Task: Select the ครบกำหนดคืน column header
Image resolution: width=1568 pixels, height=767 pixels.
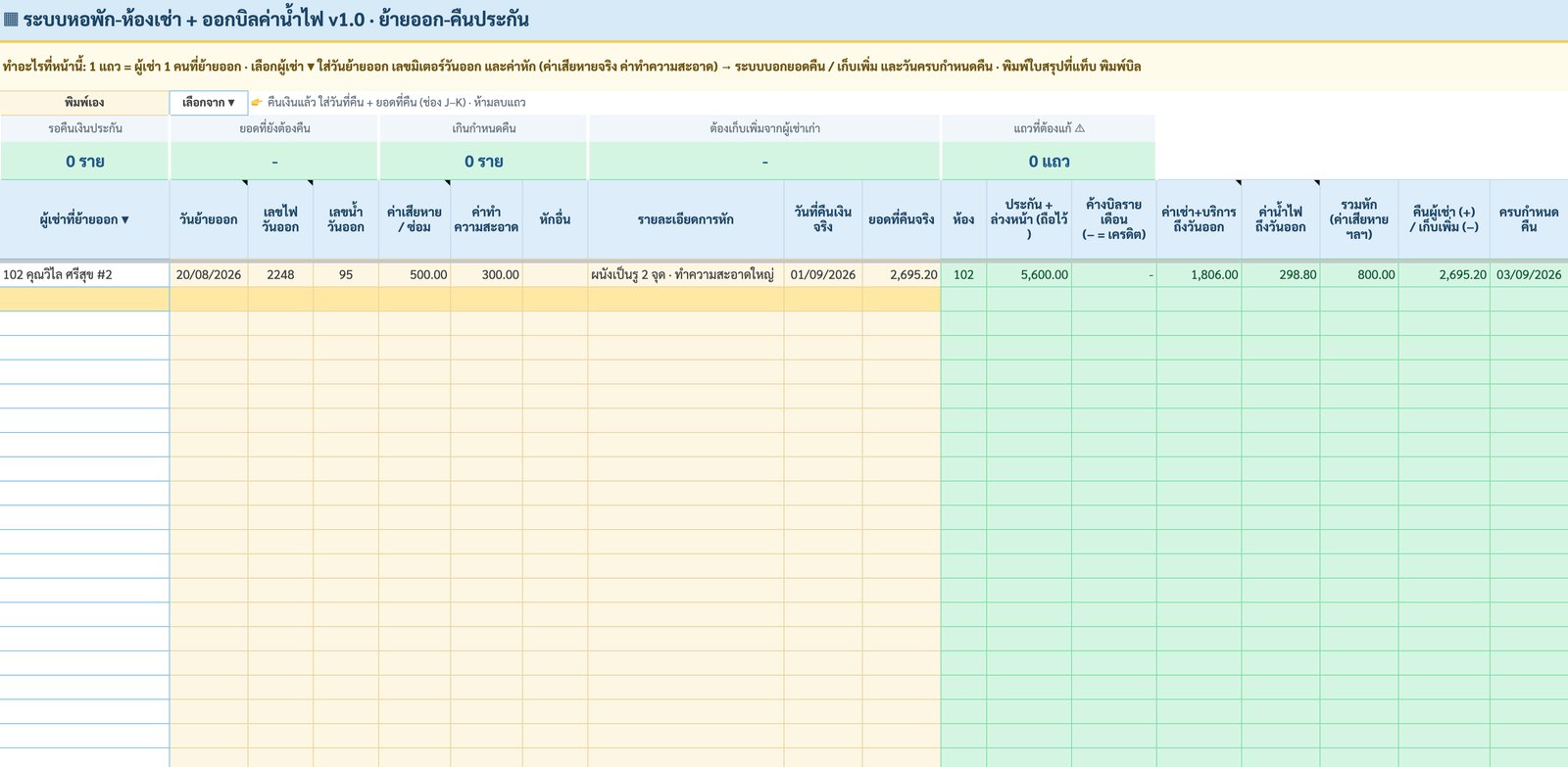Action: pyautogui.click(x=1529, y=220)
